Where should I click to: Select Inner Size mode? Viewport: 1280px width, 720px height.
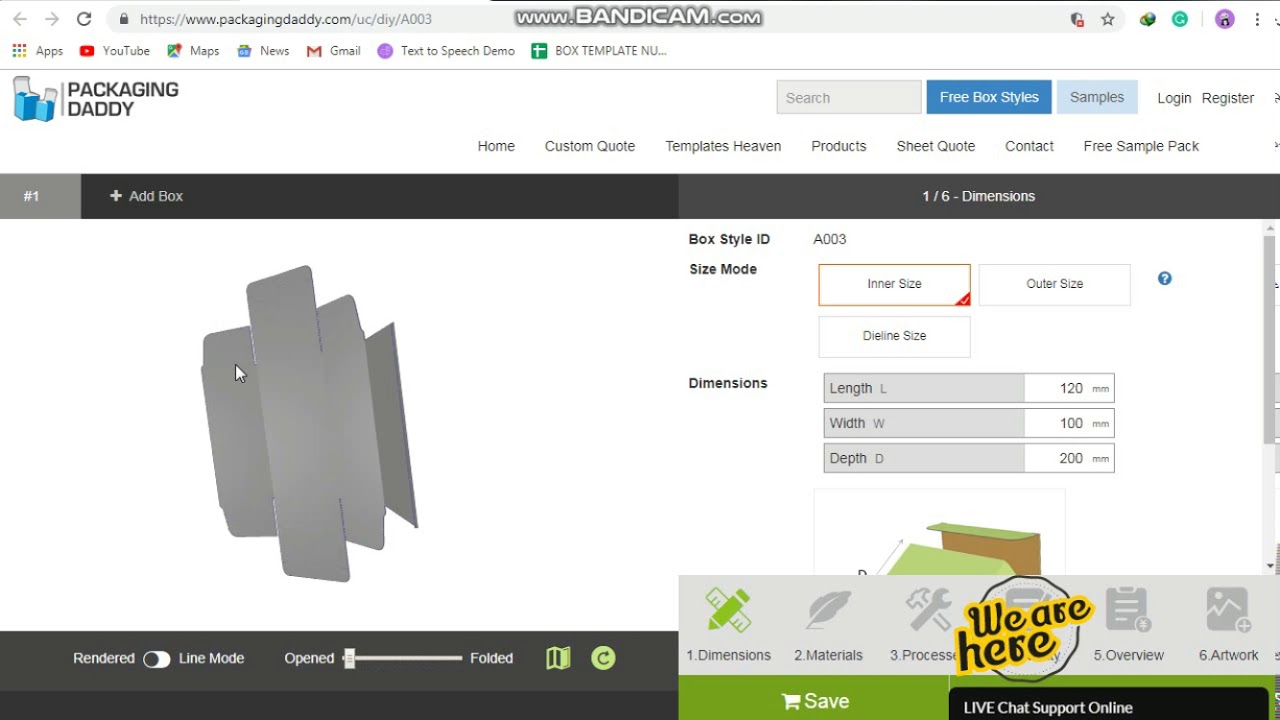tap(894, 284)
